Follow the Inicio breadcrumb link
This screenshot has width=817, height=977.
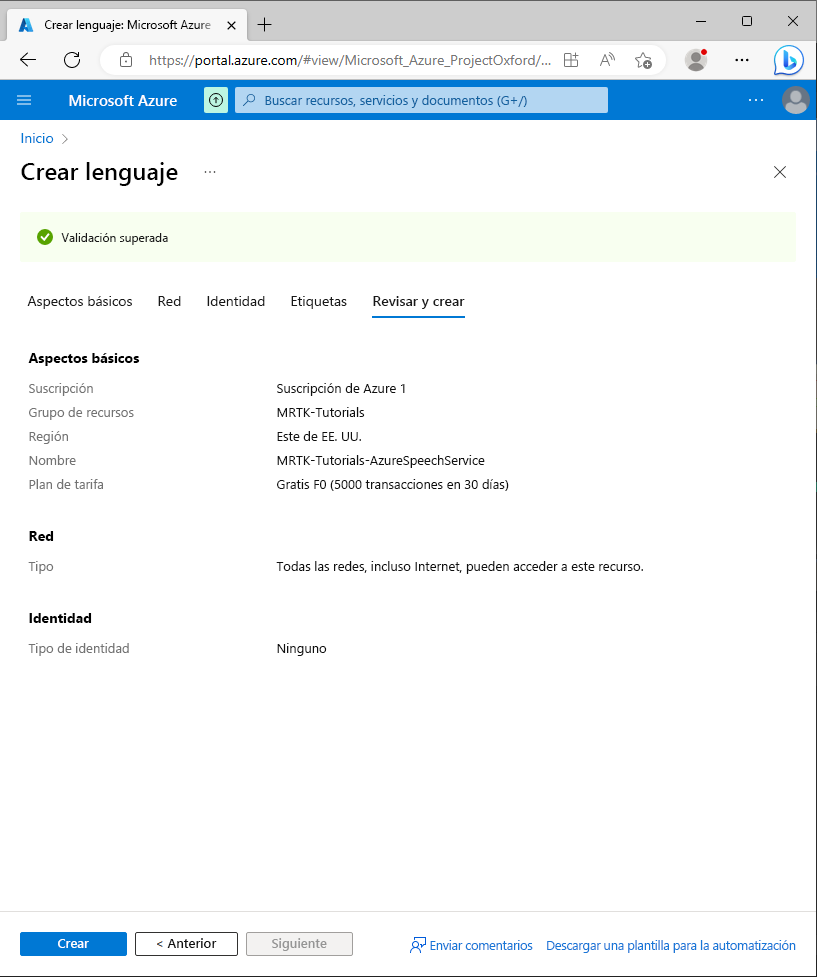tap(37, 138)
